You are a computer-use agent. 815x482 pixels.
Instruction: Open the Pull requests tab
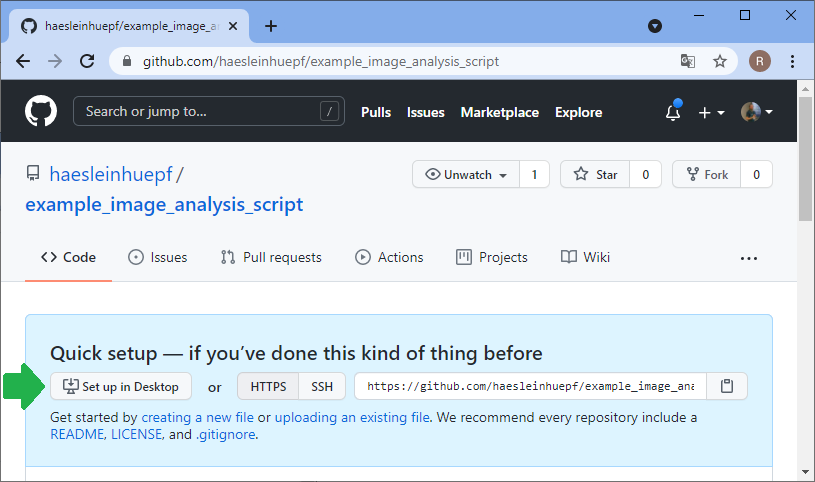tap(271, 257)
